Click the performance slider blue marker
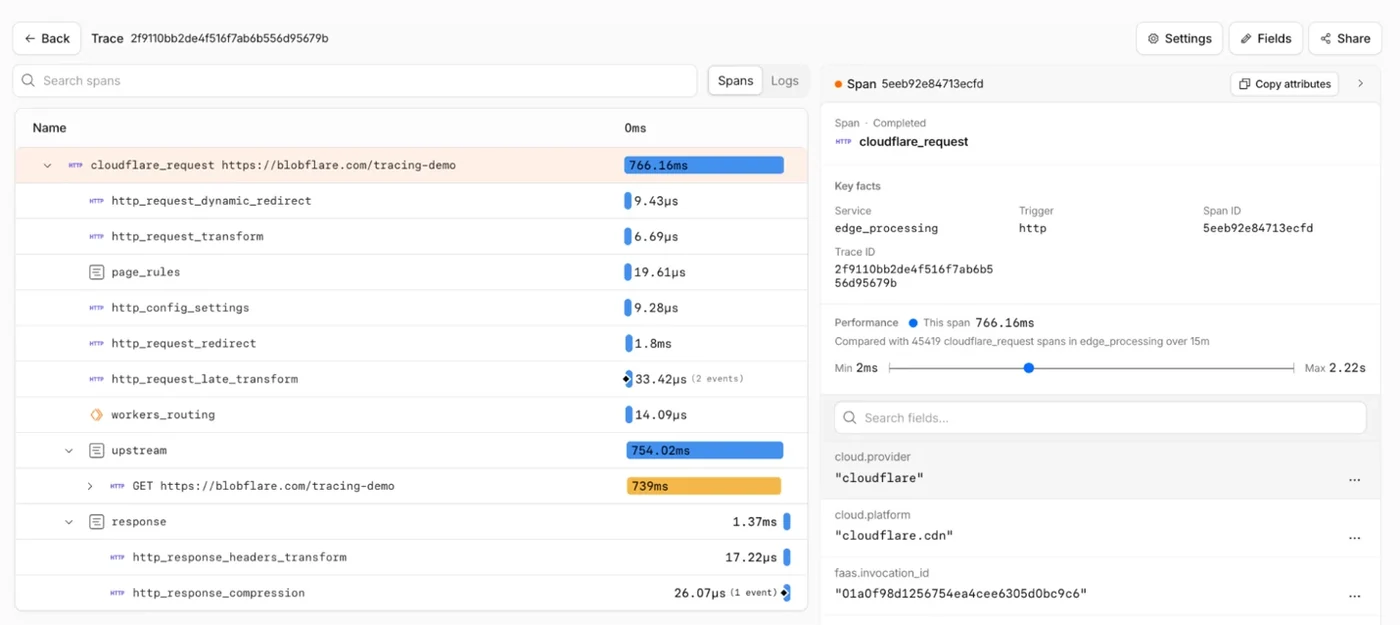This screenshot has height=625, width=1400. coord(1028,368)
